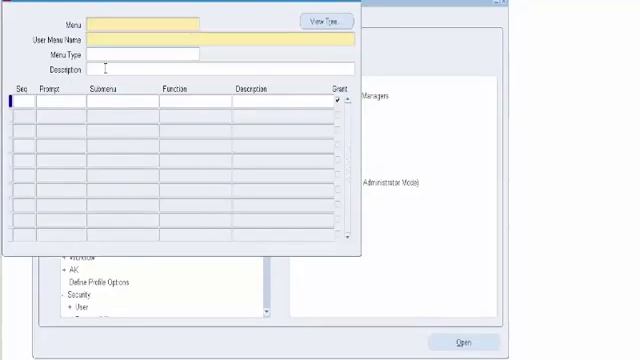Click the current record indicator of first row
The image size is (640, 360).
[x=10, y=101]
